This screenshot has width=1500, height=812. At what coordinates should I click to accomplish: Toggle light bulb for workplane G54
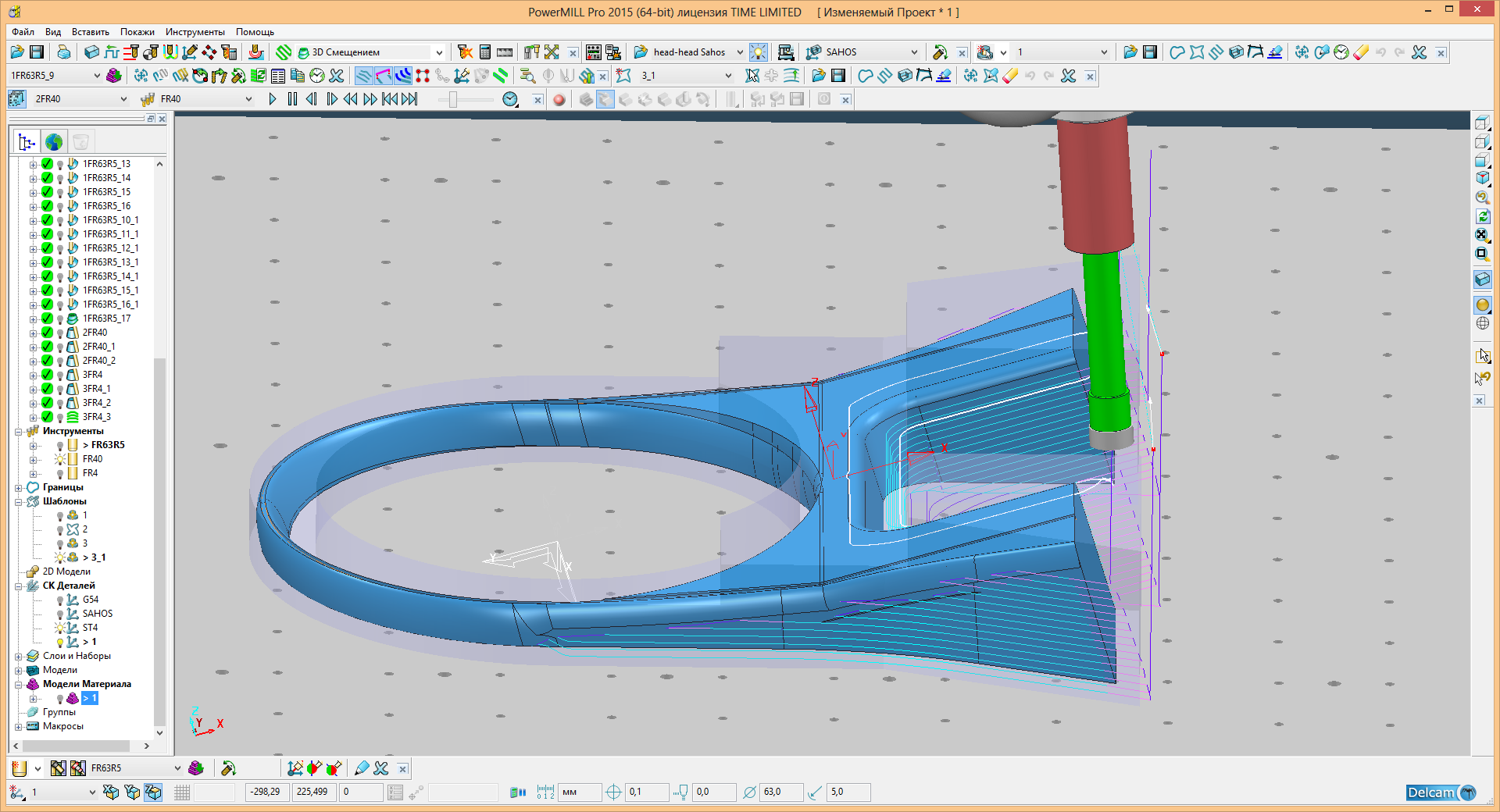coord(60,600)
